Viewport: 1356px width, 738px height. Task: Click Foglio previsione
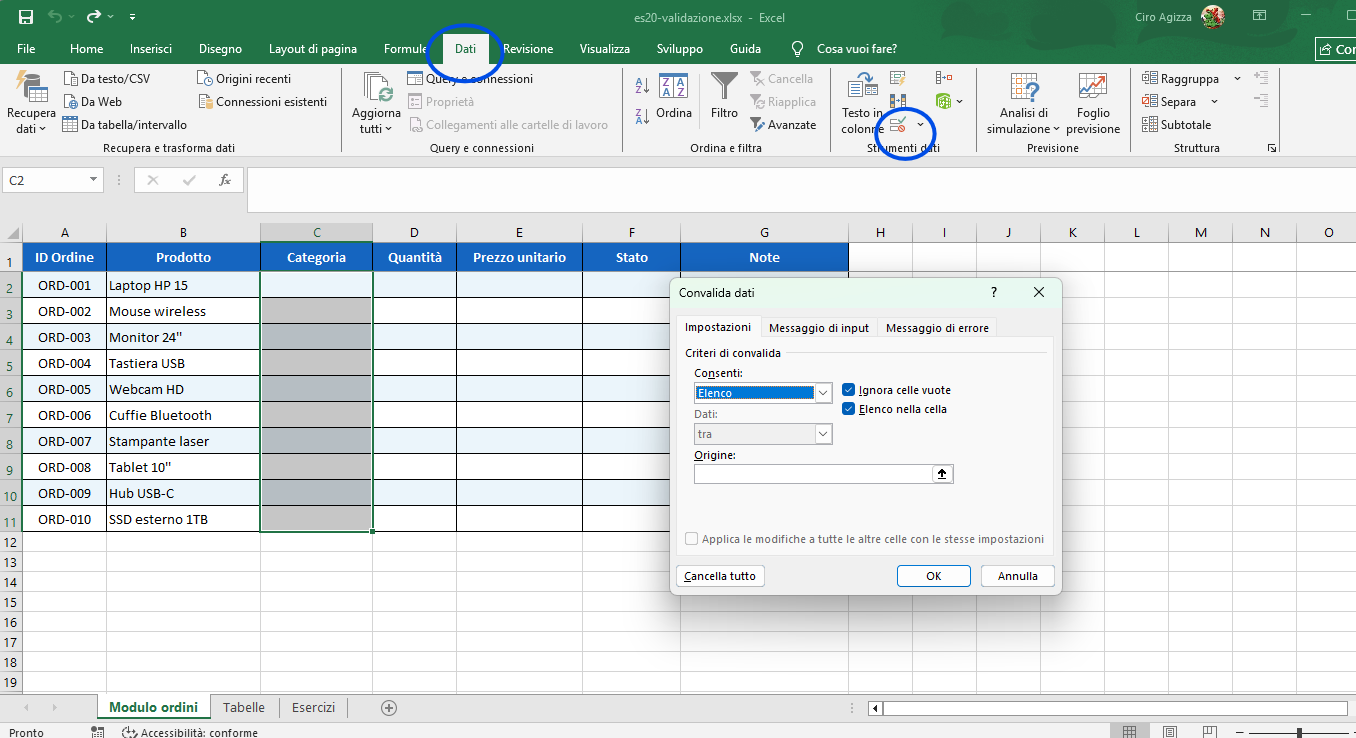pyautogui.click(x=1093, y=103)
